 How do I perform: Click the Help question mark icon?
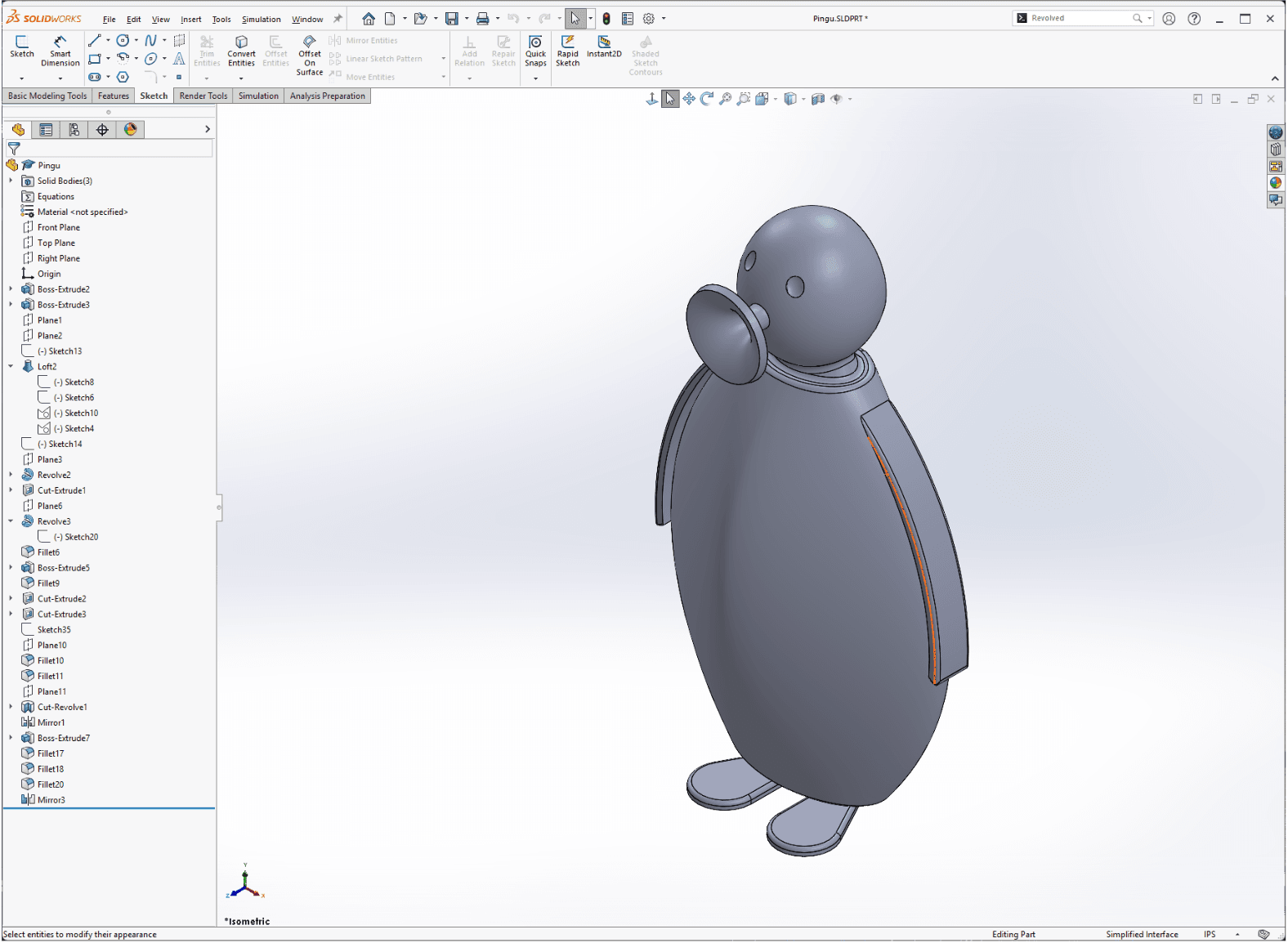tap(1194, 19)
